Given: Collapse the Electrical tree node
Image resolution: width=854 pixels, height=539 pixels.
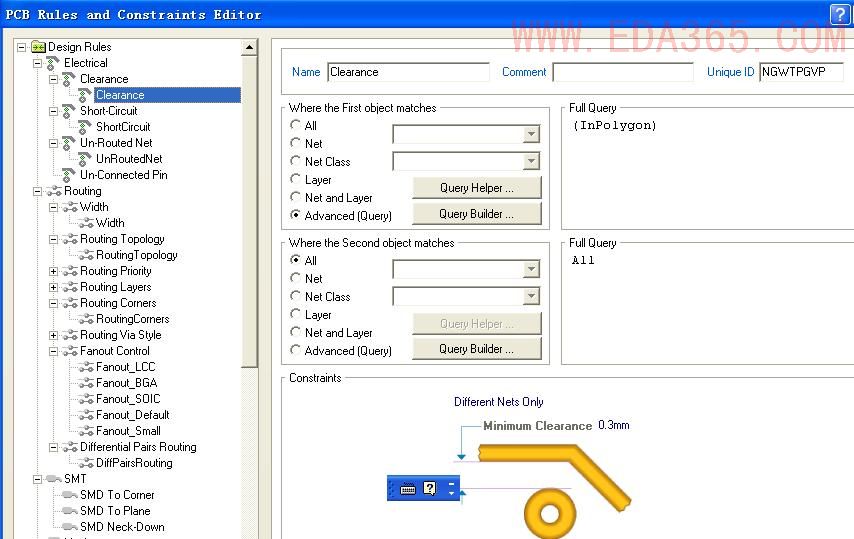Looking at the screenshot, I should click(x=37, y=63).
